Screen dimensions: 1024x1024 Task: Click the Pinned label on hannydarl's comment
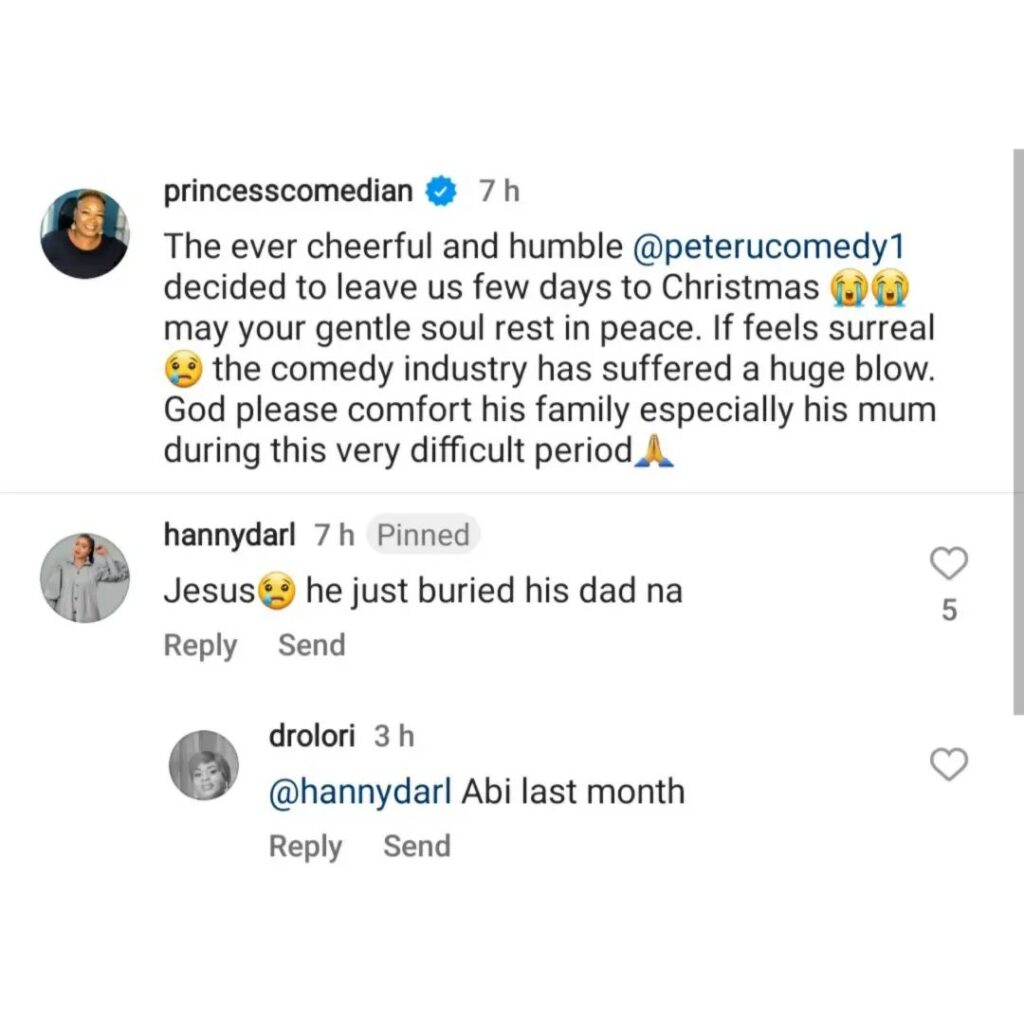[x=423, y=535]
